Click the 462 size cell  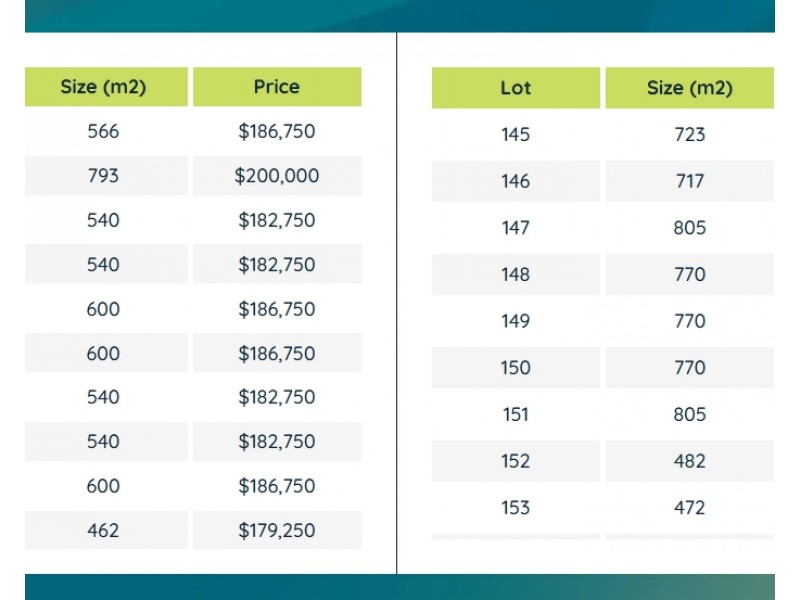click(x=103, y=530)
